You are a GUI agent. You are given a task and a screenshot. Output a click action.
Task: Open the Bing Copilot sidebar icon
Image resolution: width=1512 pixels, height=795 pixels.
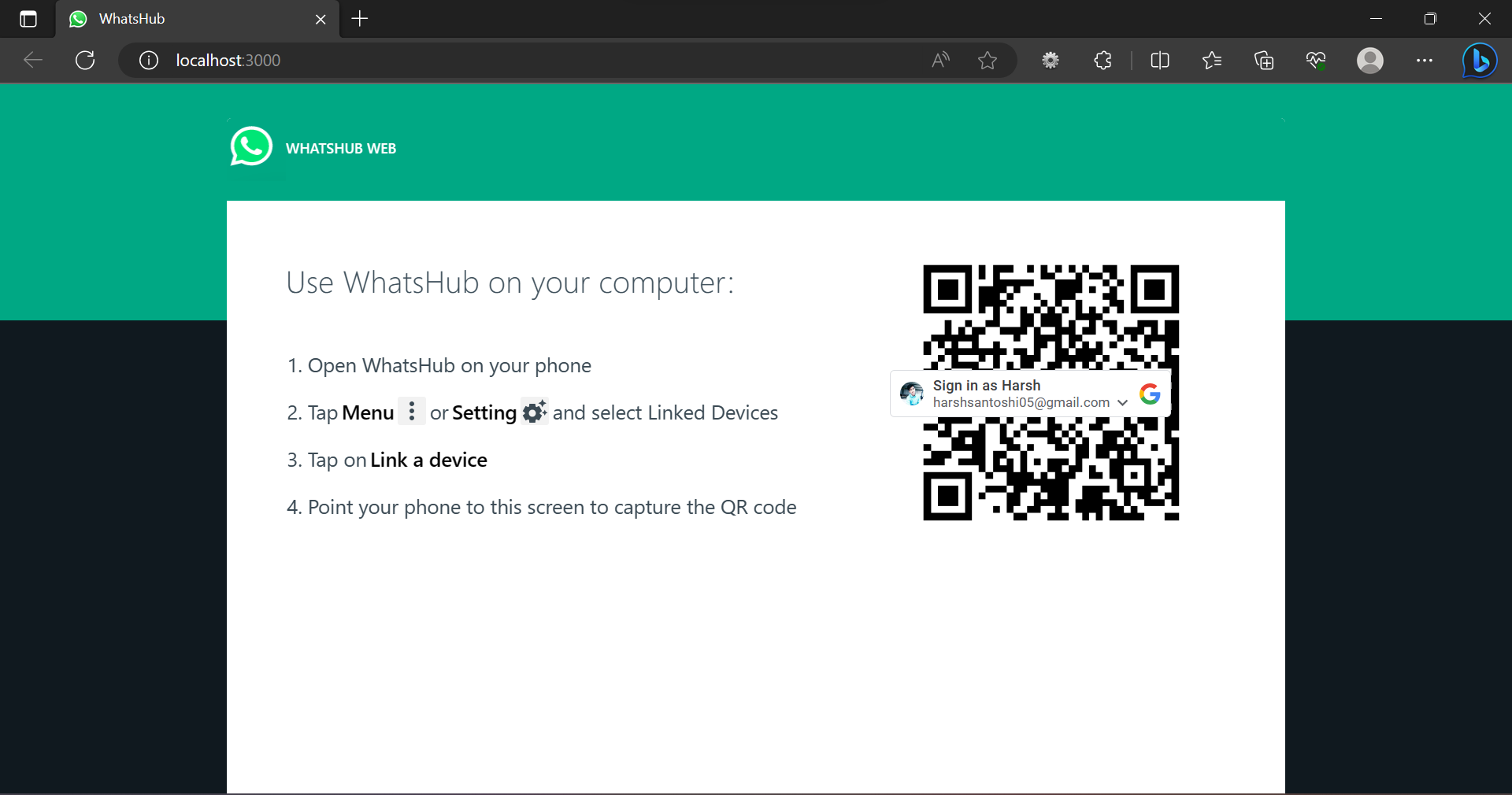coord(1479,61)
